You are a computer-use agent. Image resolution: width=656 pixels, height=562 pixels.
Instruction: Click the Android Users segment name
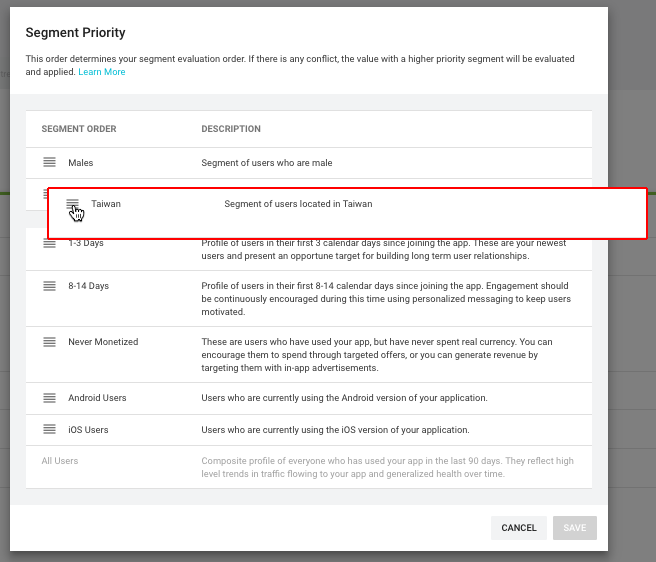(x=97, y=398)
